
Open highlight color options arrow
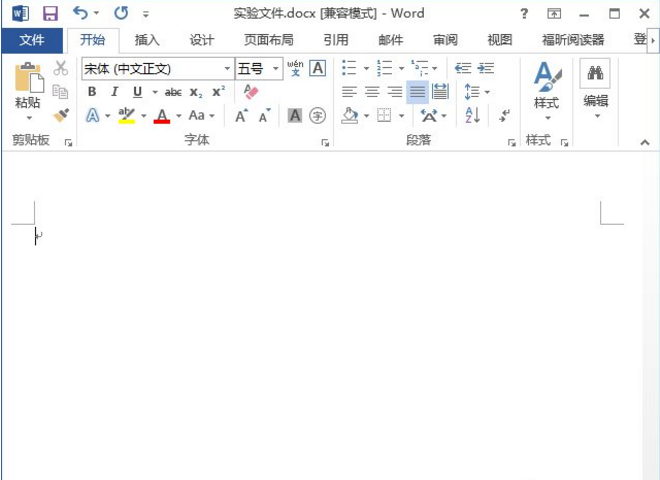[x=144, y=115]
